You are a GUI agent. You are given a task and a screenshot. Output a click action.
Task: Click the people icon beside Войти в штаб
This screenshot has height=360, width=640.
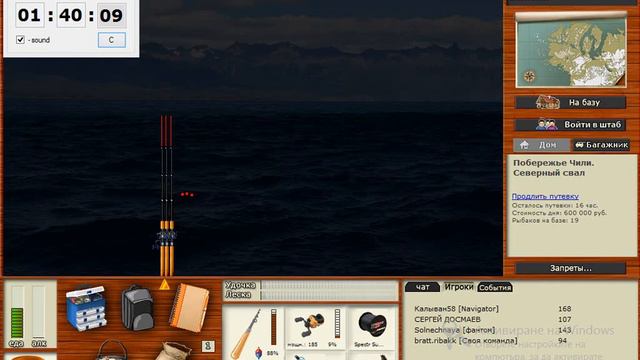point(547,124)
